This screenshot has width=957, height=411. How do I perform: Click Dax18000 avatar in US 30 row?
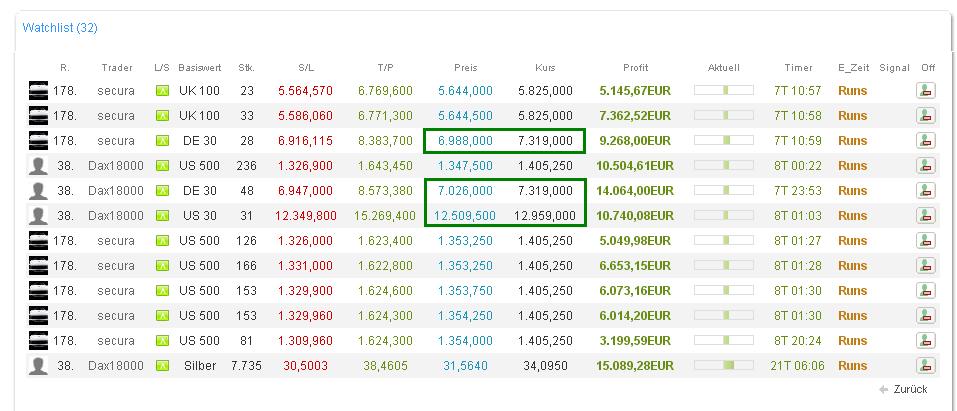tap(38, 216)
